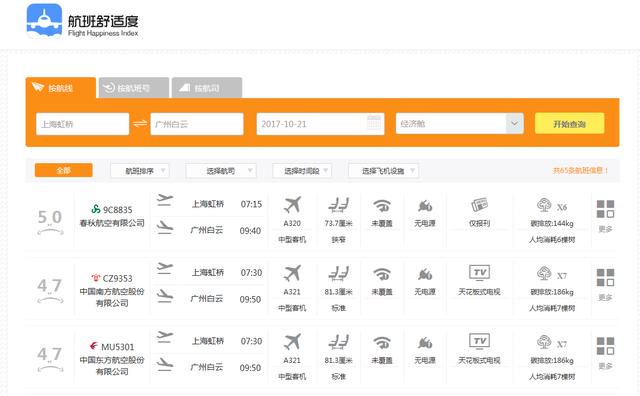Click Spring Airlines logo beside 9C8835
Screen dimensions: 640x396
click(x=96, y=209)
